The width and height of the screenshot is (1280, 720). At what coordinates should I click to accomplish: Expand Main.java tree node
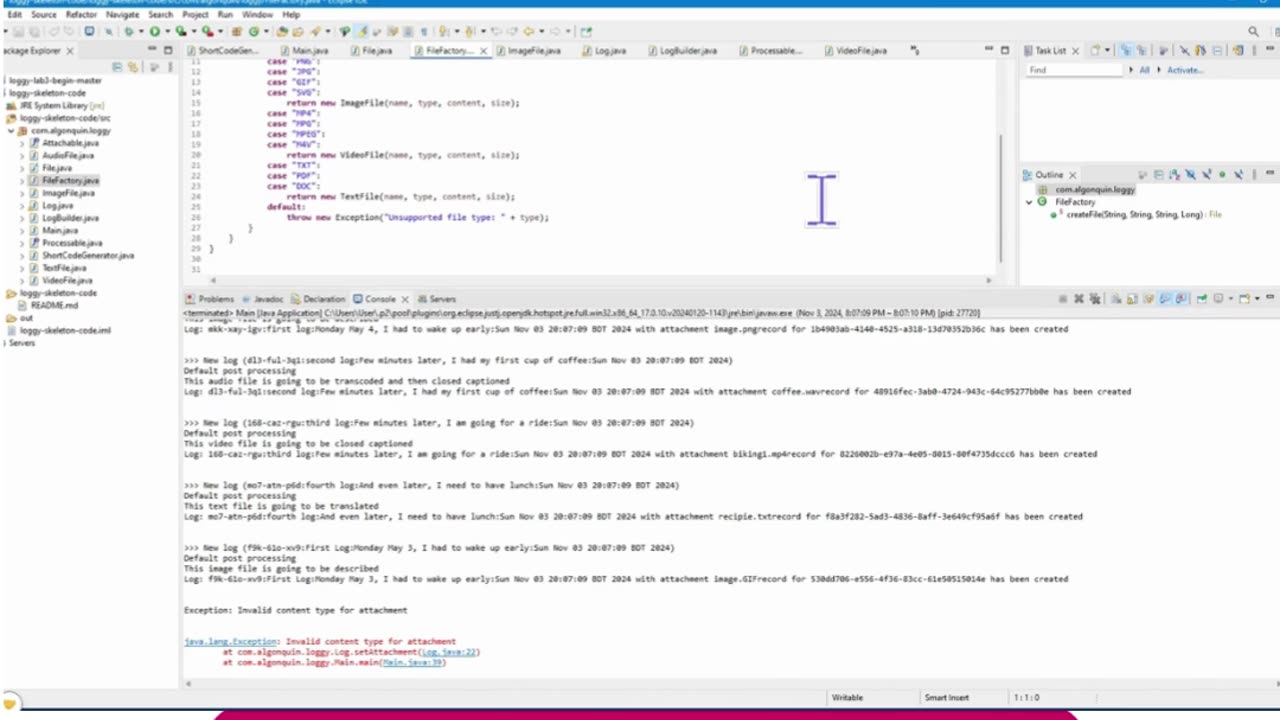click(22, 230)
